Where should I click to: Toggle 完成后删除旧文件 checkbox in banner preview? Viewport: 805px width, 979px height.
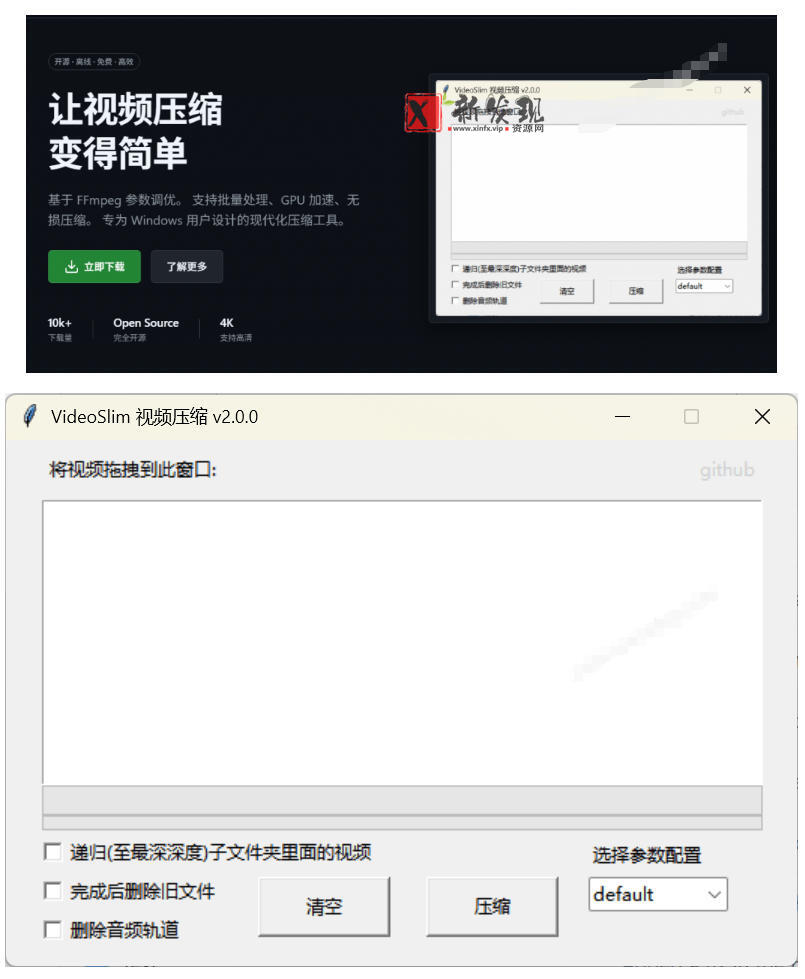(455, 284)
